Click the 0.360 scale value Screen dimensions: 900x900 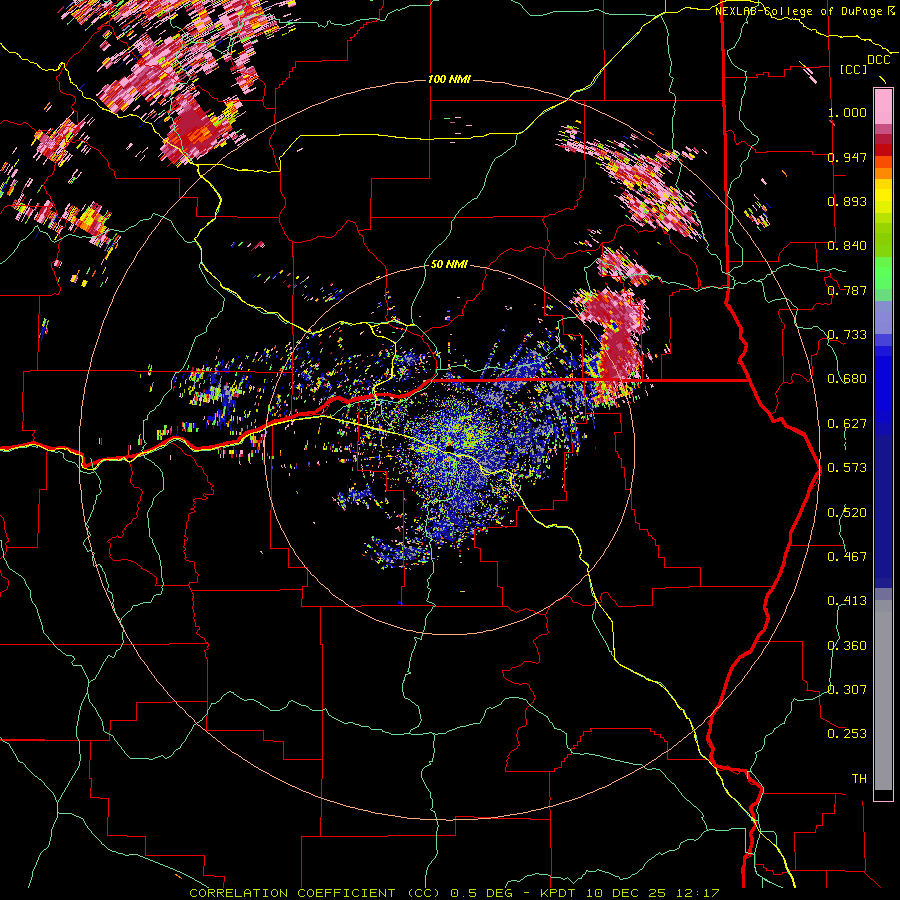point(847,646)
